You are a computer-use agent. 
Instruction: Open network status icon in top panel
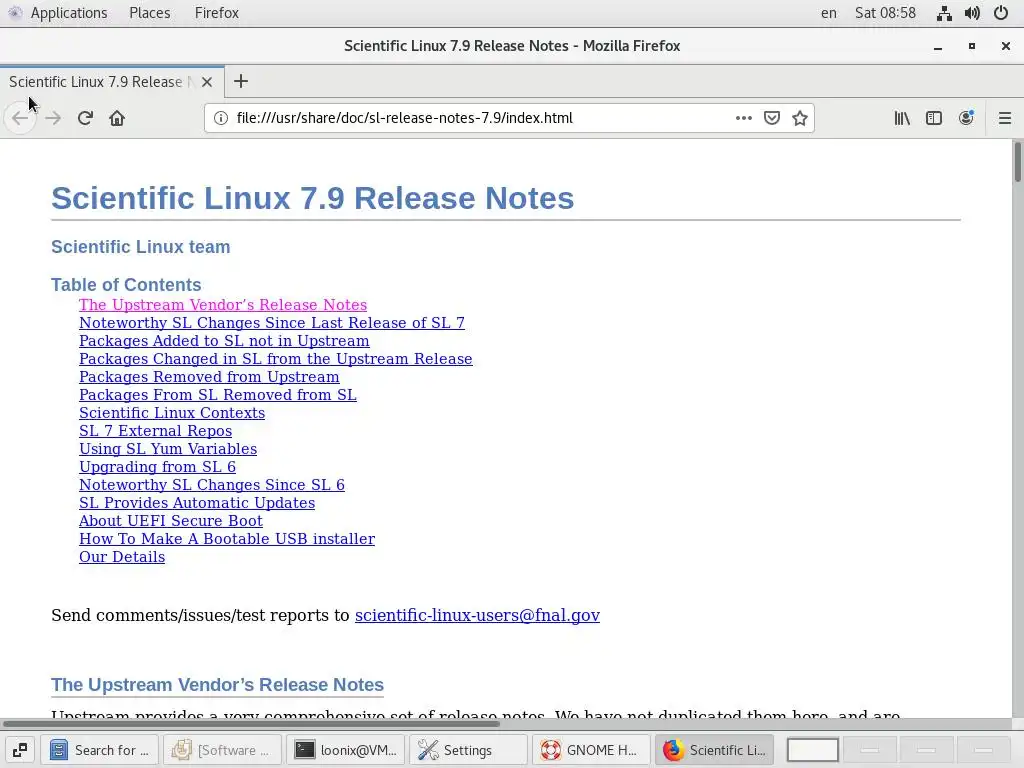[x=944, y=13]
